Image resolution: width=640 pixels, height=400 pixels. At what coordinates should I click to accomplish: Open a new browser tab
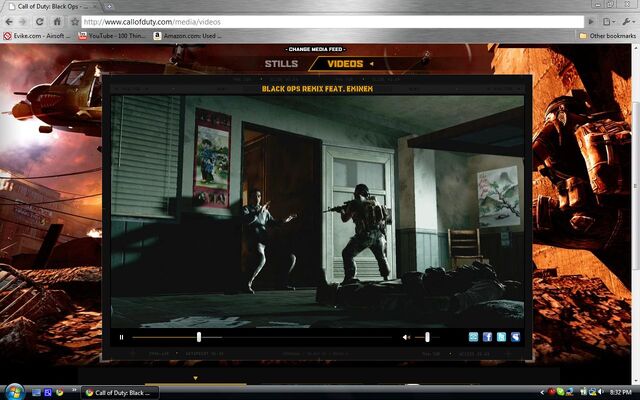[x=109, y=6]
